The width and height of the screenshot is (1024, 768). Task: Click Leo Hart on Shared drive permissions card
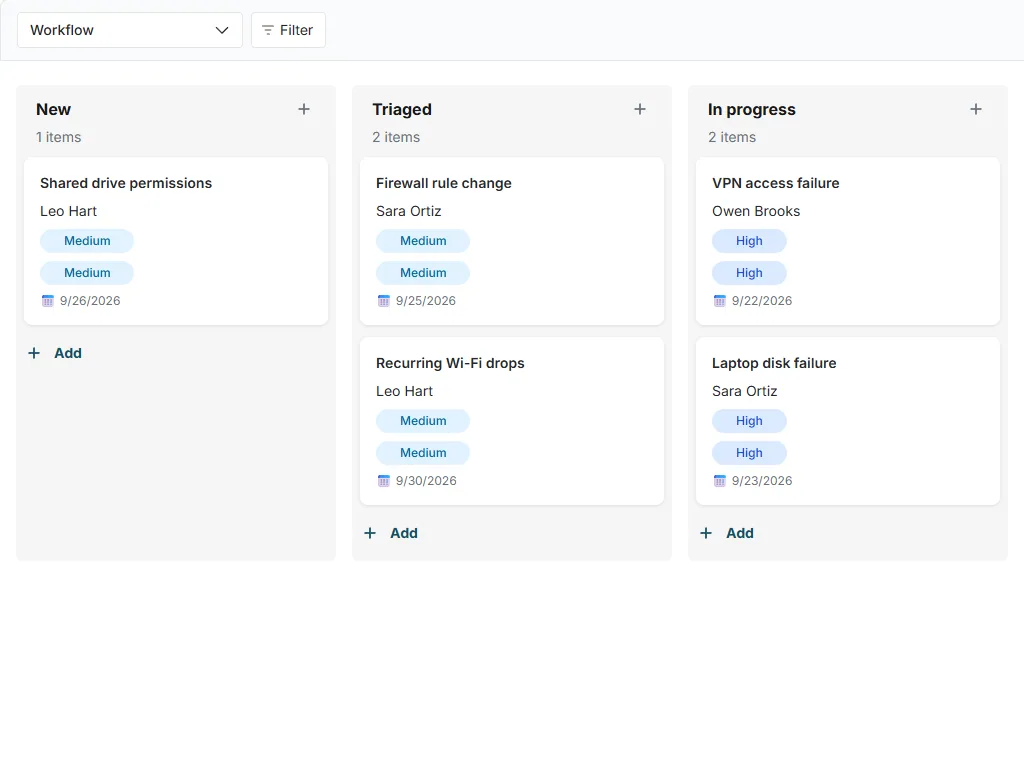[x=68, y=212]
